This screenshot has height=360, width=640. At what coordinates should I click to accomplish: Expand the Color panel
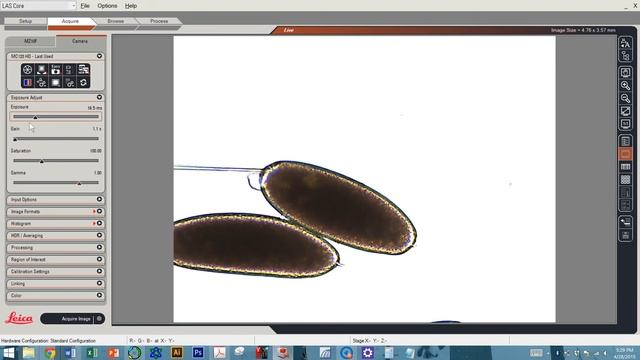coord(99,295)
